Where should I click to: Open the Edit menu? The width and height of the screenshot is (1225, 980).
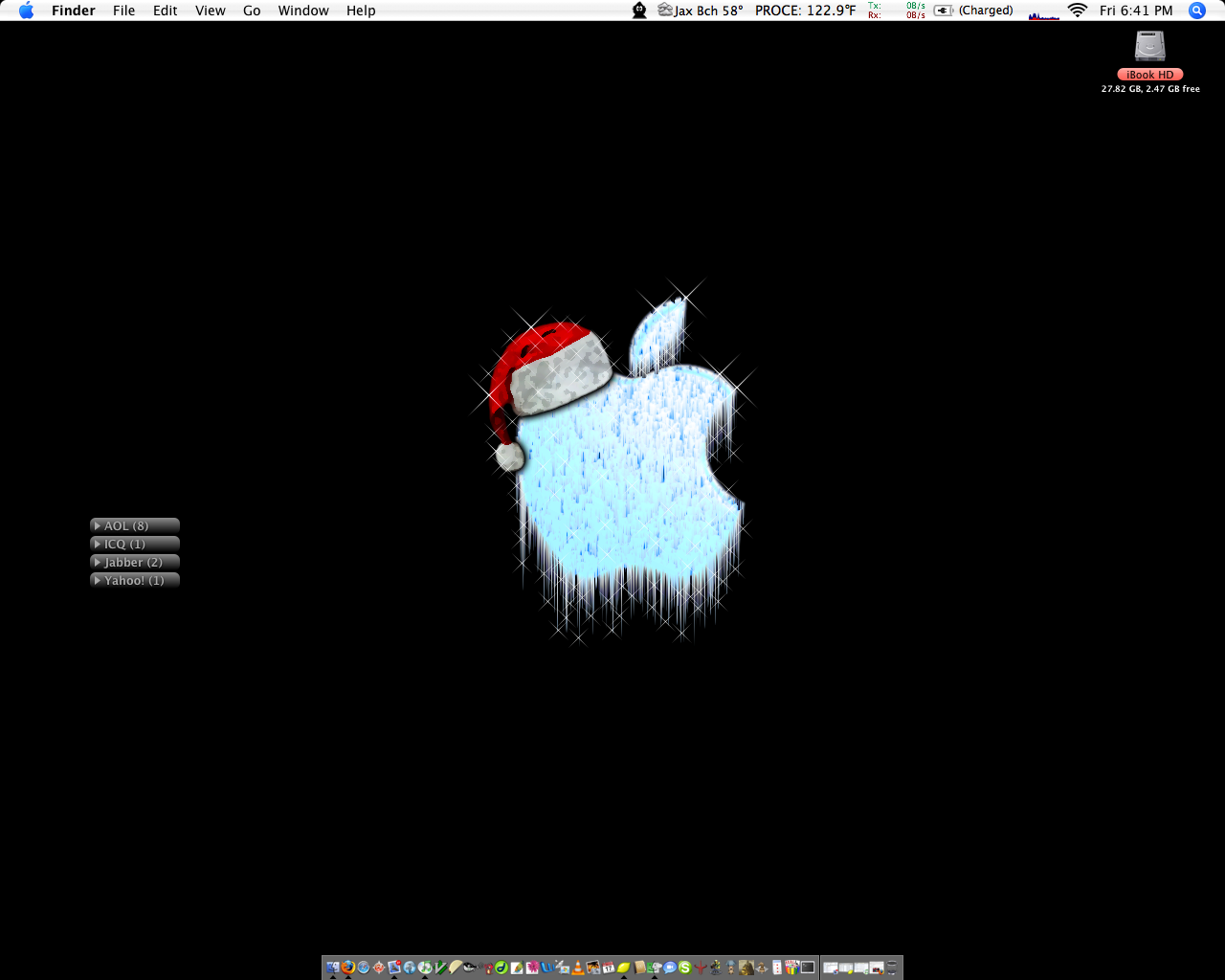pos(166,11)
